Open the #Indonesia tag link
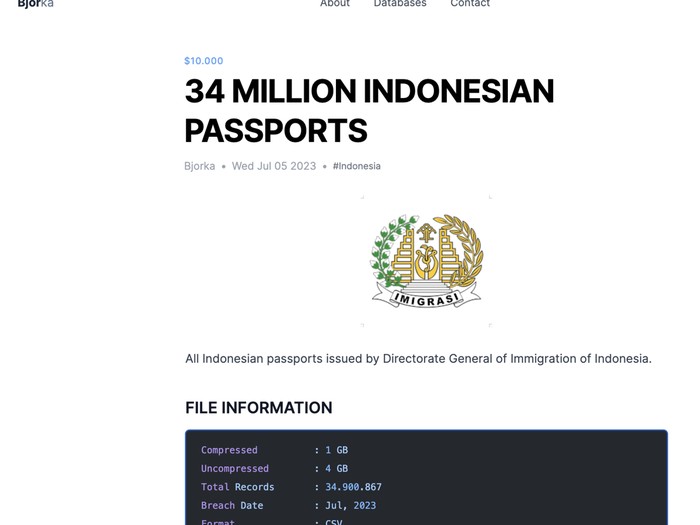700x525 pixels. (x=357, y=166)
